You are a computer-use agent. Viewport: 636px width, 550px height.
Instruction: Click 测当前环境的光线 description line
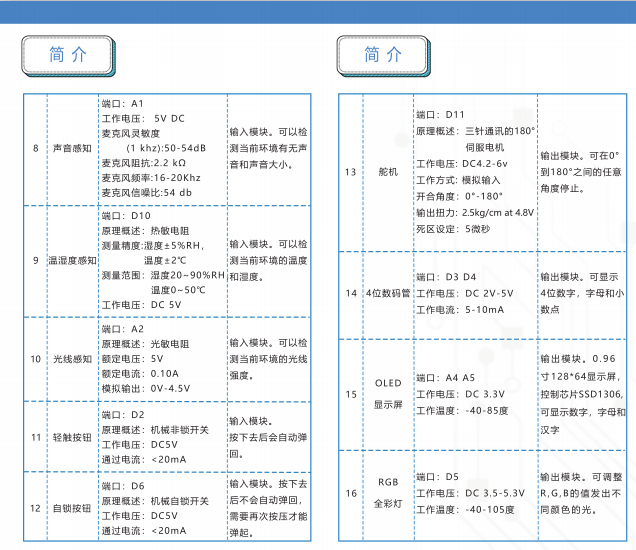coord(268,359)
